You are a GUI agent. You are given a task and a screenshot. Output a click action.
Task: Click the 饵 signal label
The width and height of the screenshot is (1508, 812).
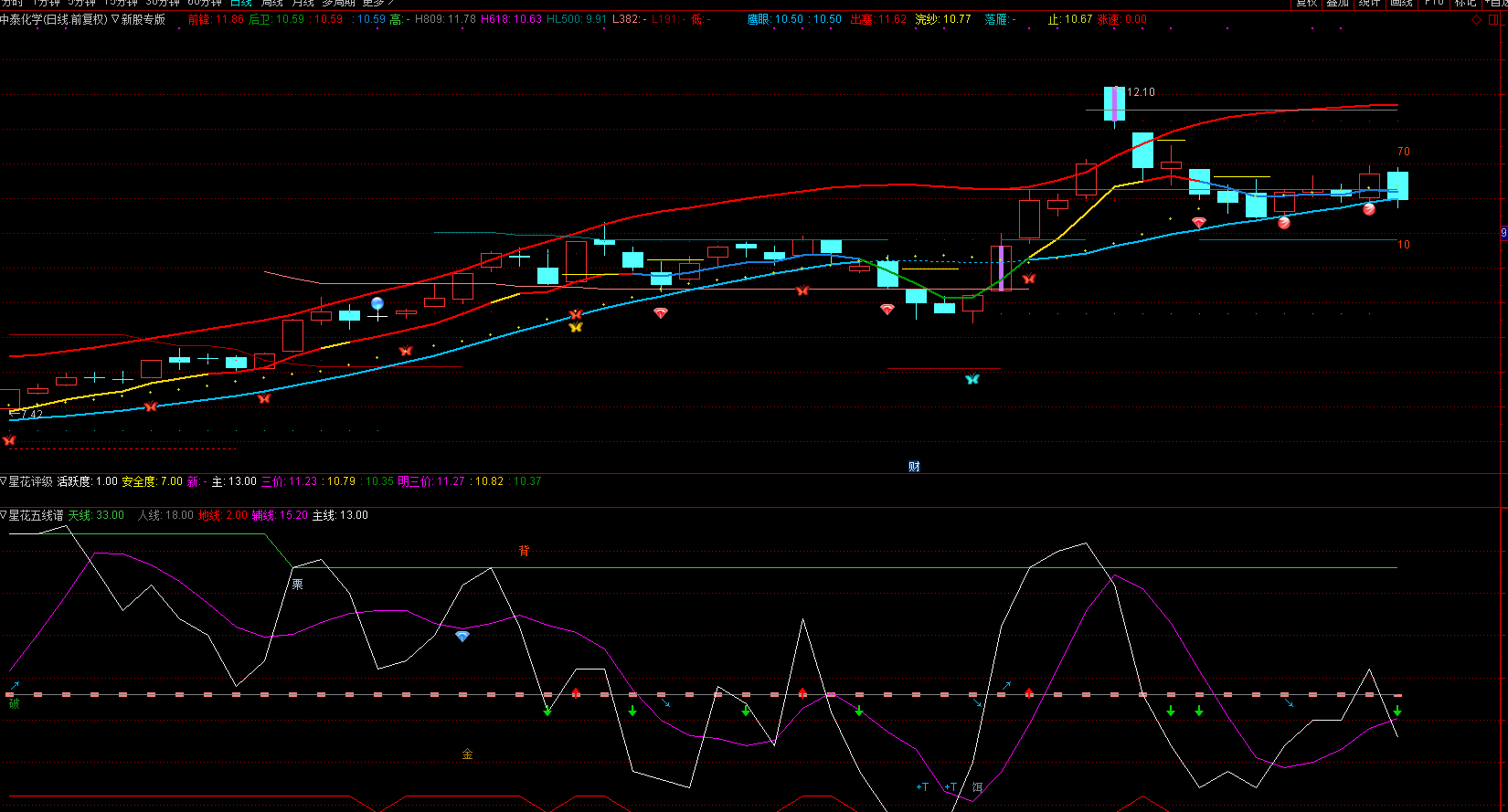point(977,786)
